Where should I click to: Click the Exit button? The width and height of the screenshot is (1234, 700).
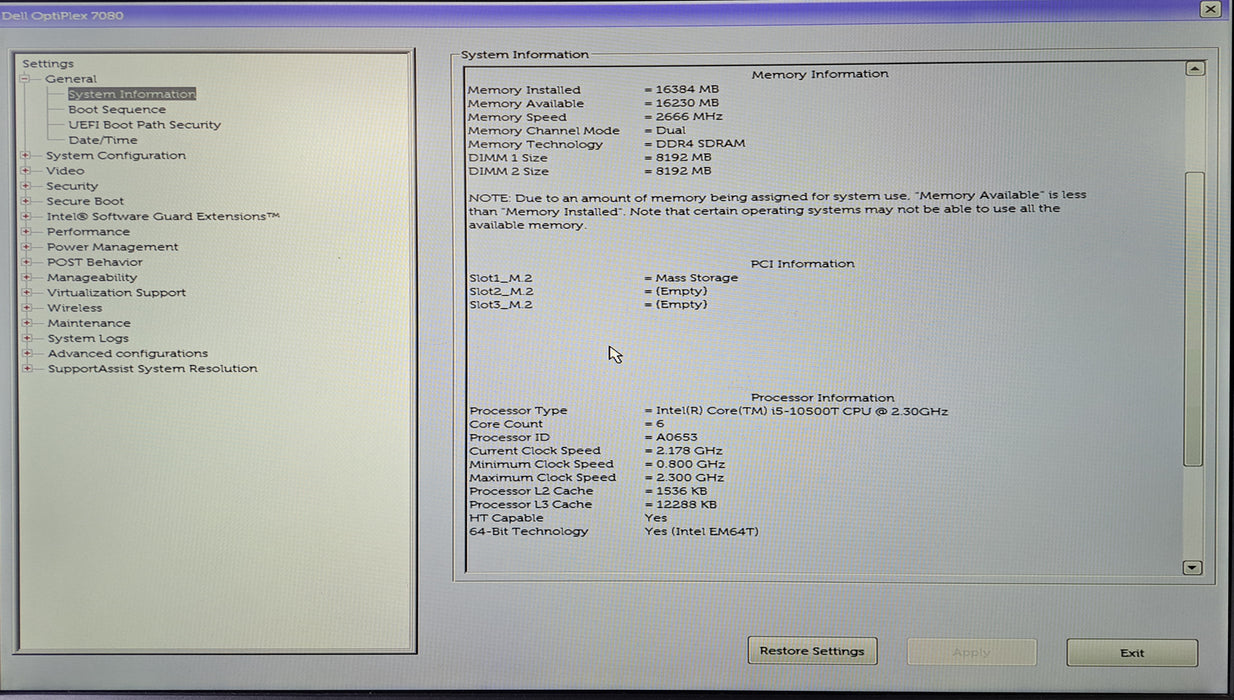1132,653
